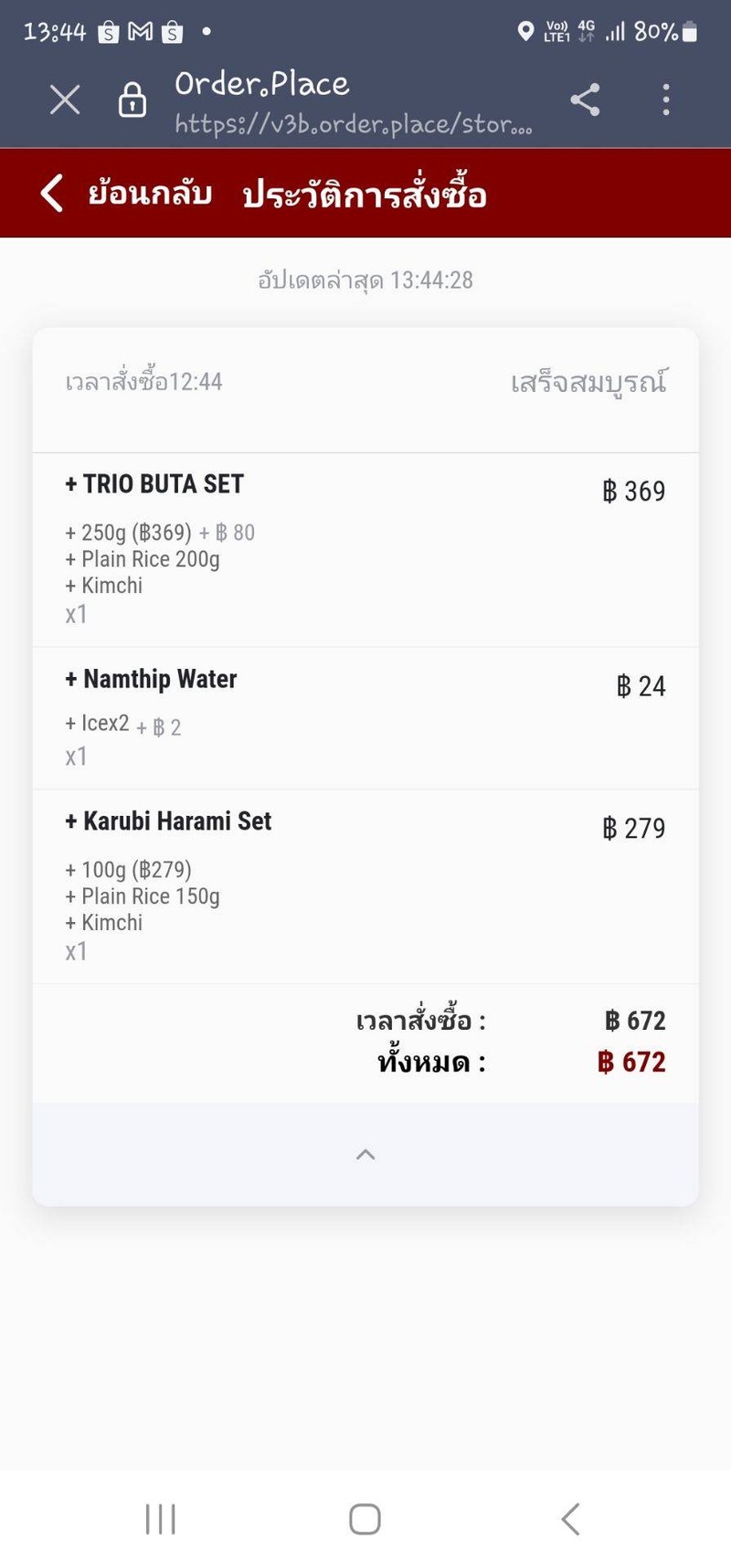This screenshot has width=731, height=1568.
Task: Tap the location pin status icon
Action: coord(525,32)
